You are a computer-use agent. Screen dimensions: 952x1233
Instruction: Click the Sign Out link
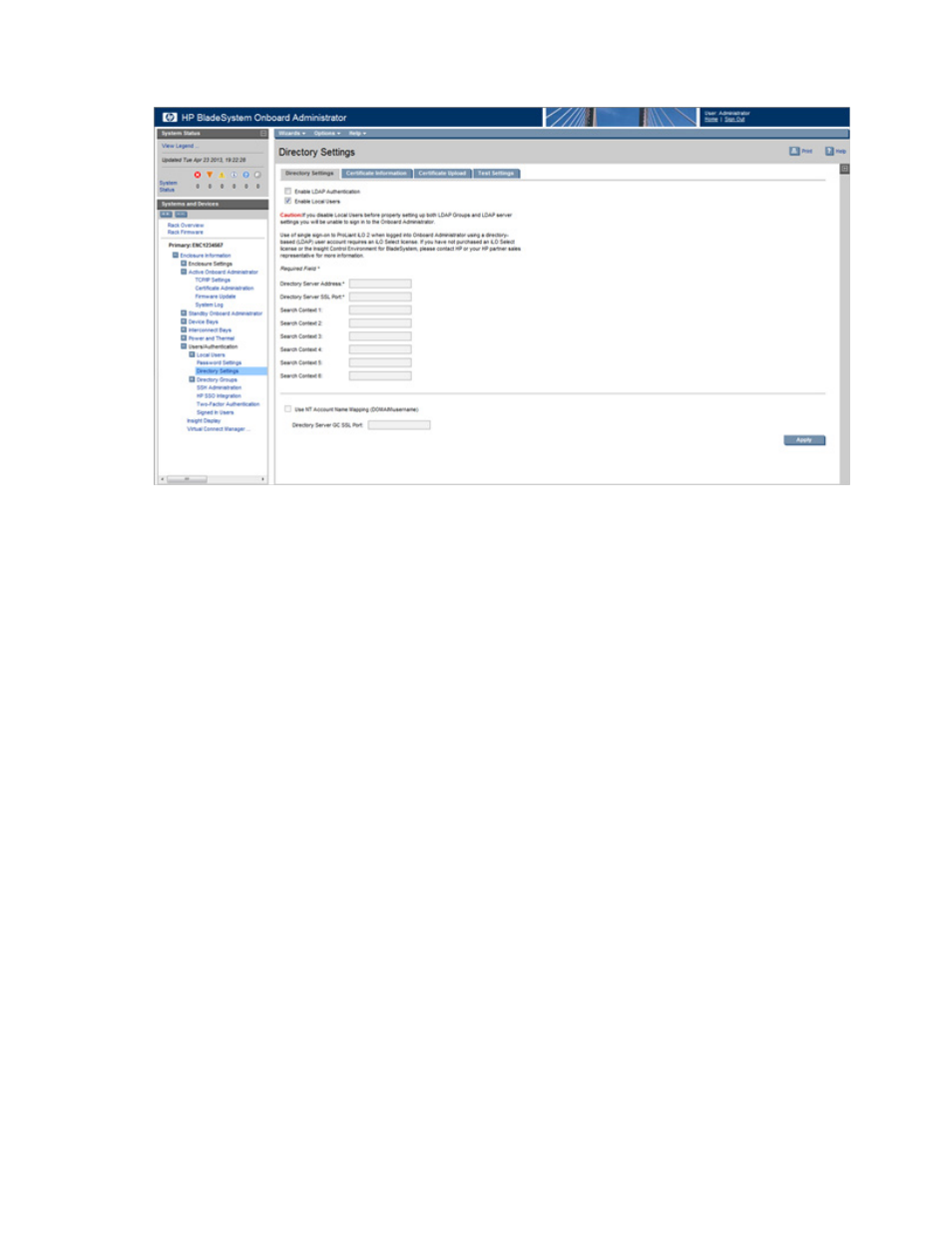click(x=734, y=119)
